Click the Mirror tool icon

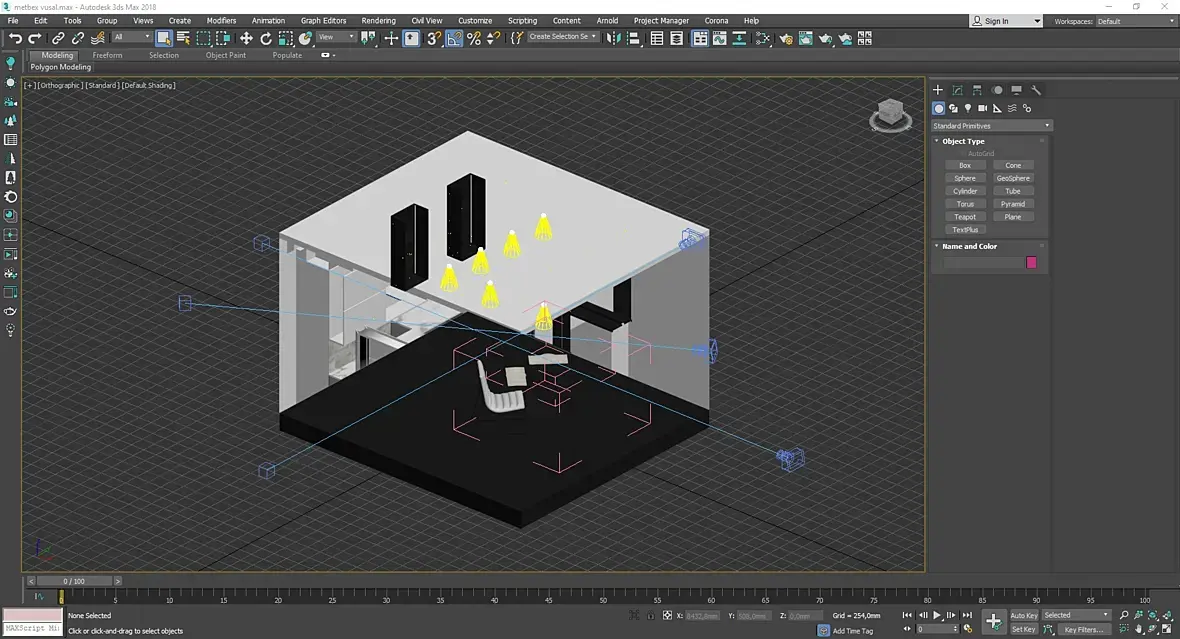[614, 38]
